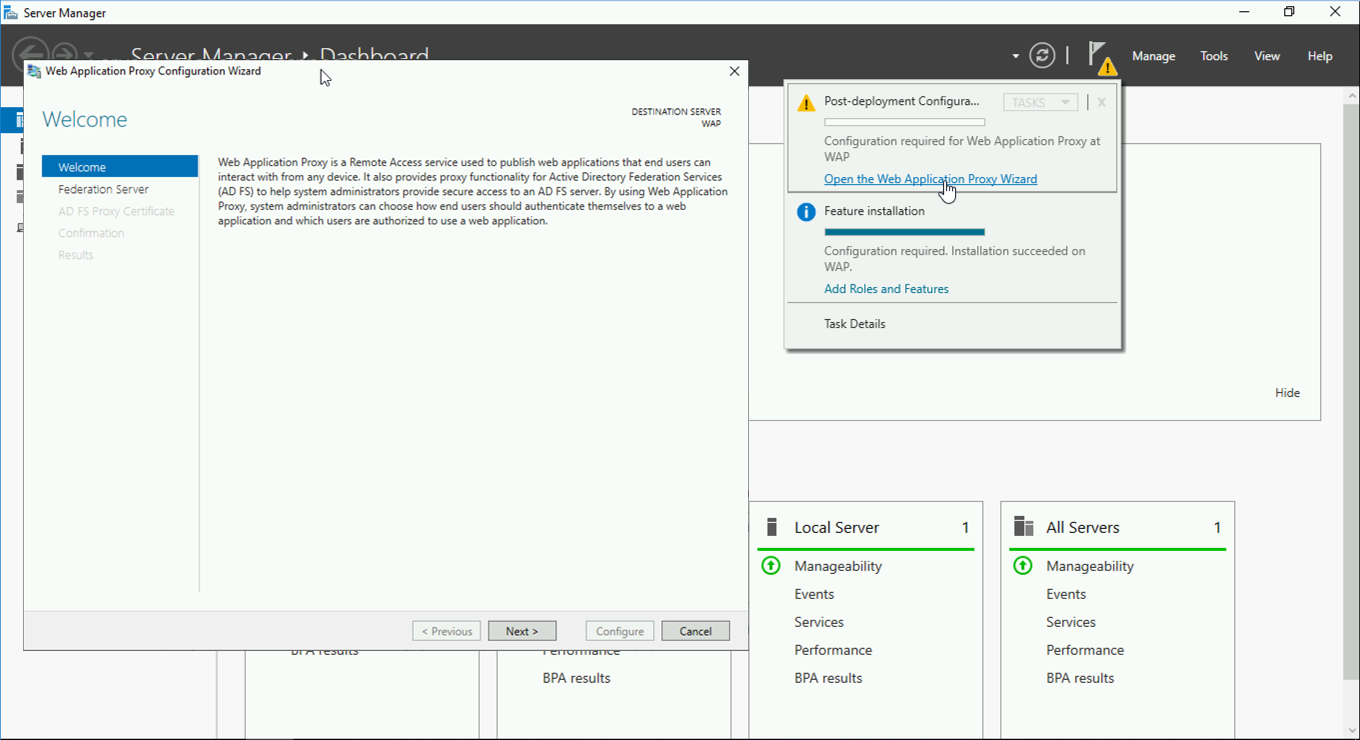Click the Local Server tile icon

tap(771, 527)
